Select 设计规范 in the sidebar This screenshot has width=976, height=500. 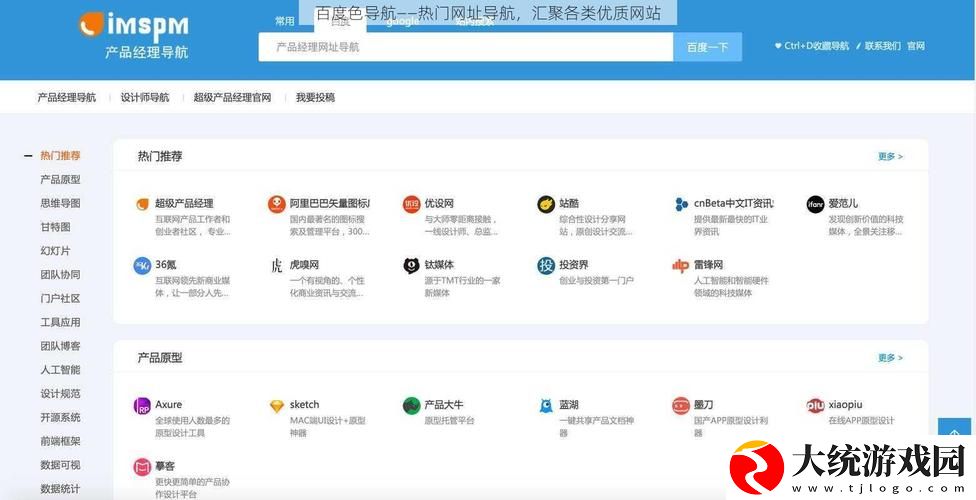click(60, 394)
